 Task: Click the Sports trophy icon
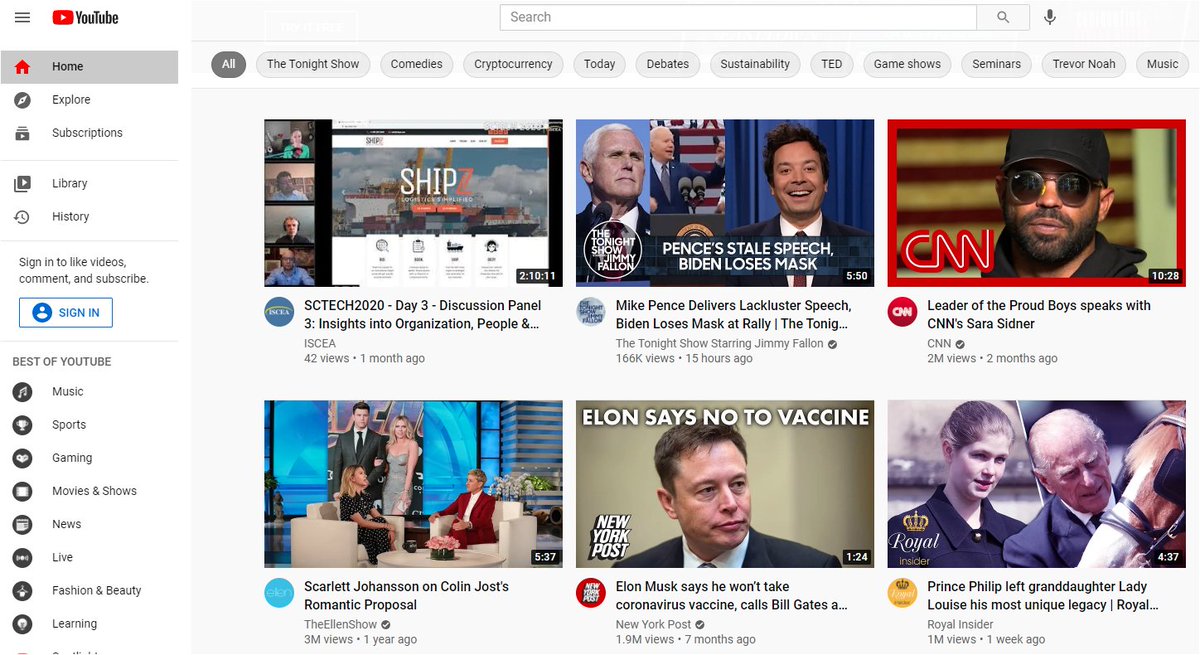[x=22, y=425]
